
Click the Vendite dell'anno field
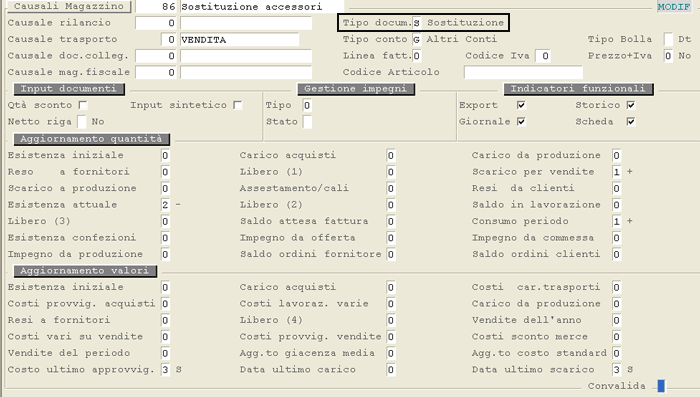click(x=617, y=320)
